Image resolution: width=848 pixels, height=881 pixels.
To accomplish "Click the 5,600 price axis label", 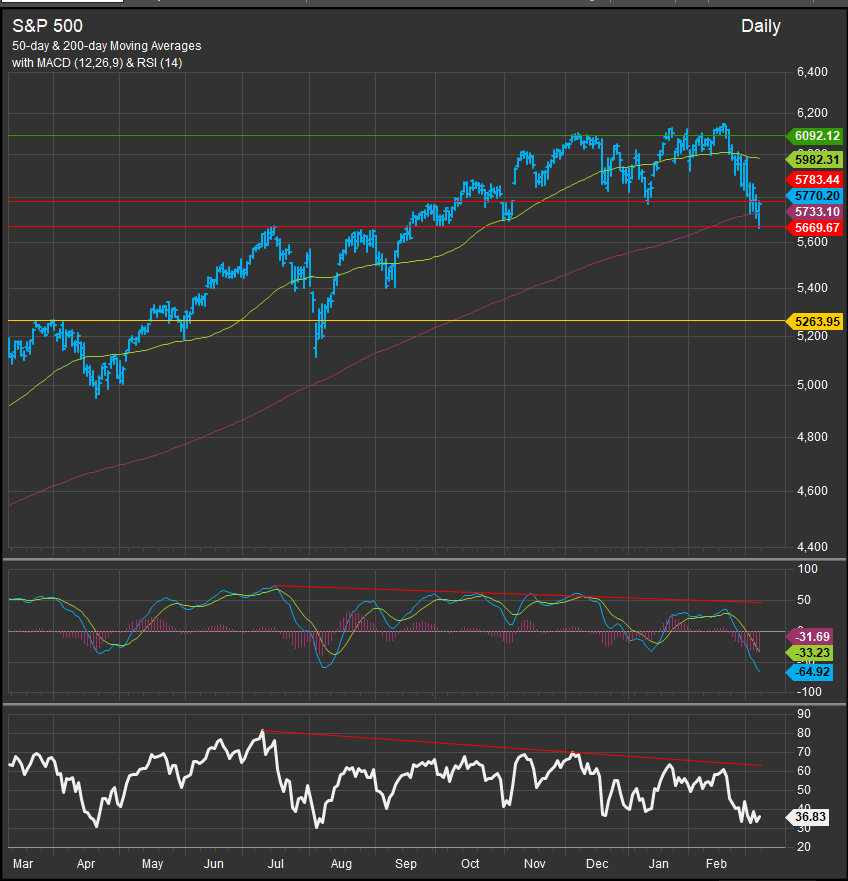I will pos(812,242).
